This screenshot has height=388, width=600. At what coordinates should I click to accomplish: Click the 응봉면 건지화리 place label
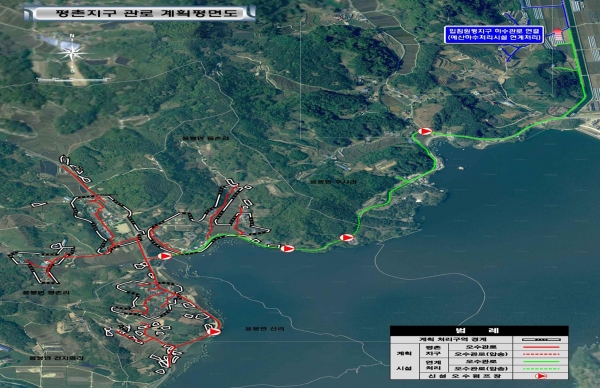57,358
